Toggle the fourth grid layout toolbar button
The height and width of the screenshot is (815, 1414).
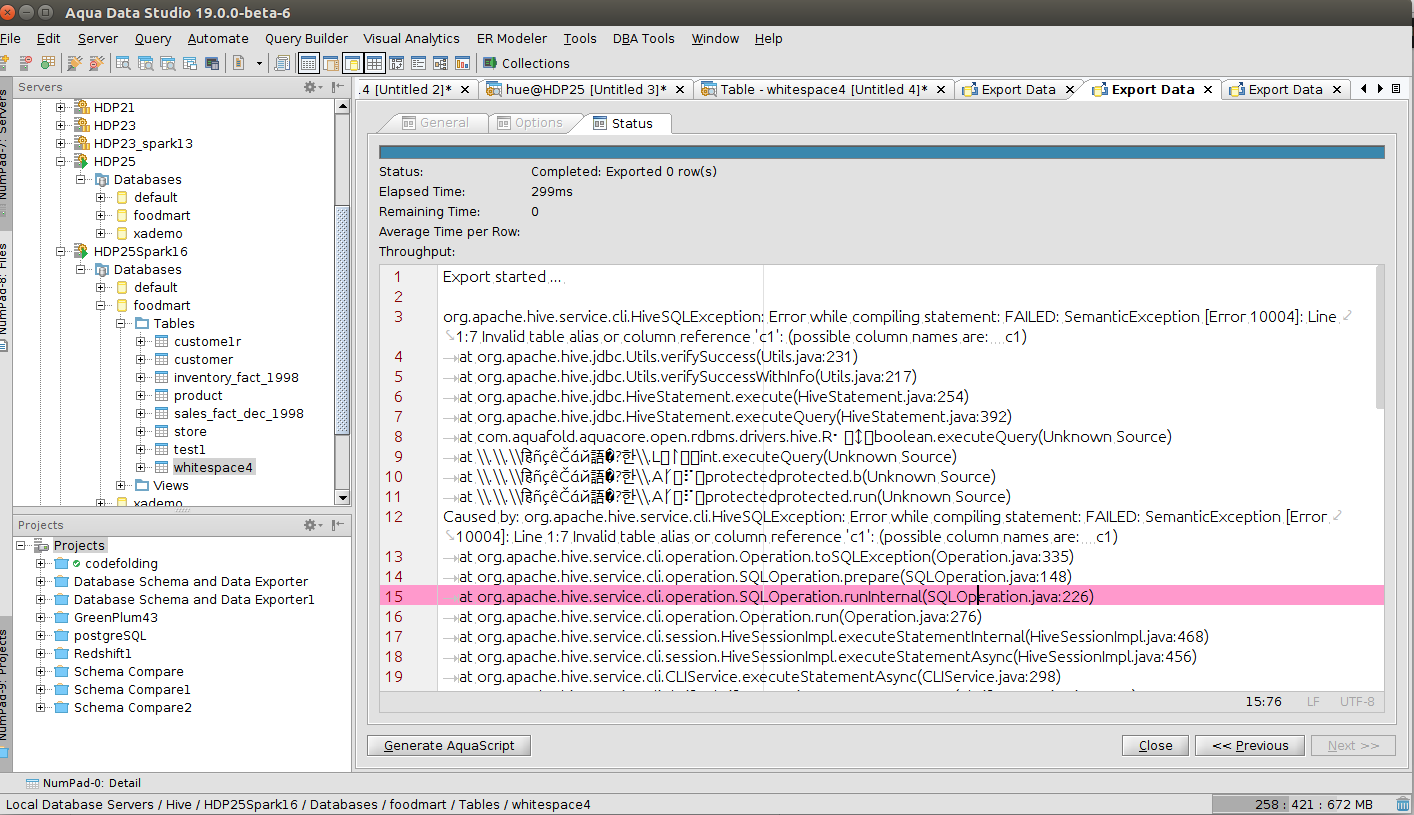pos(374,63)
